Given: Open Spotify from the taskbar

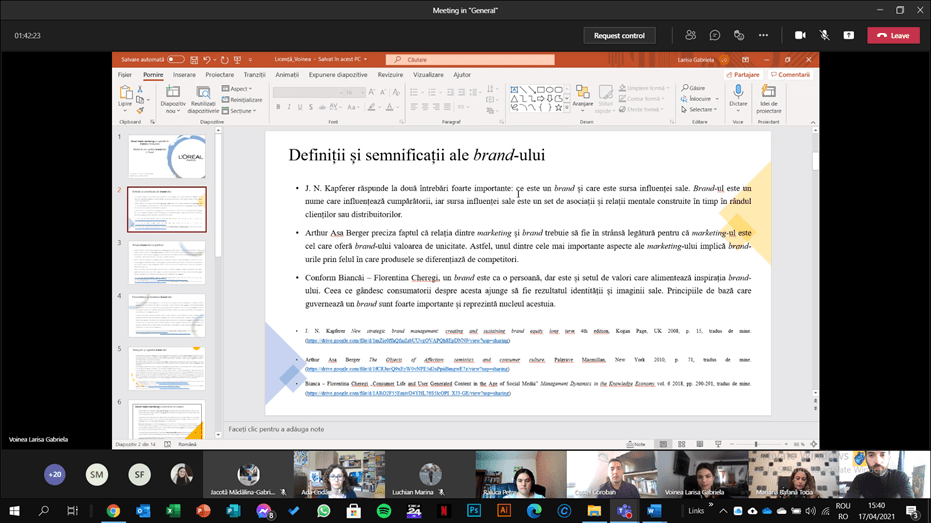Looking at the screenshot, I should point(384,510).
